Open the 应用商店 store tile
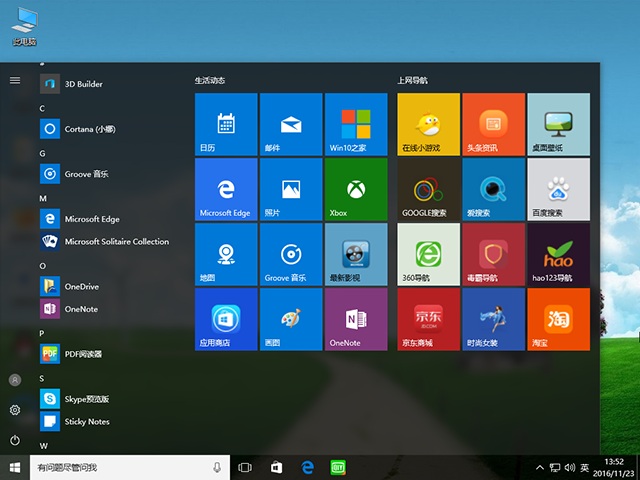 [x=226, y=320]
